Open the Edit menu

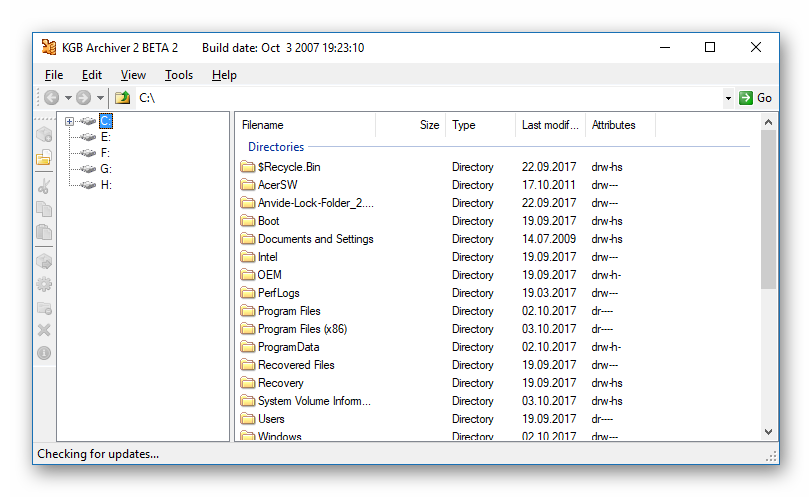pyautogui.click(x=92, y=75)
